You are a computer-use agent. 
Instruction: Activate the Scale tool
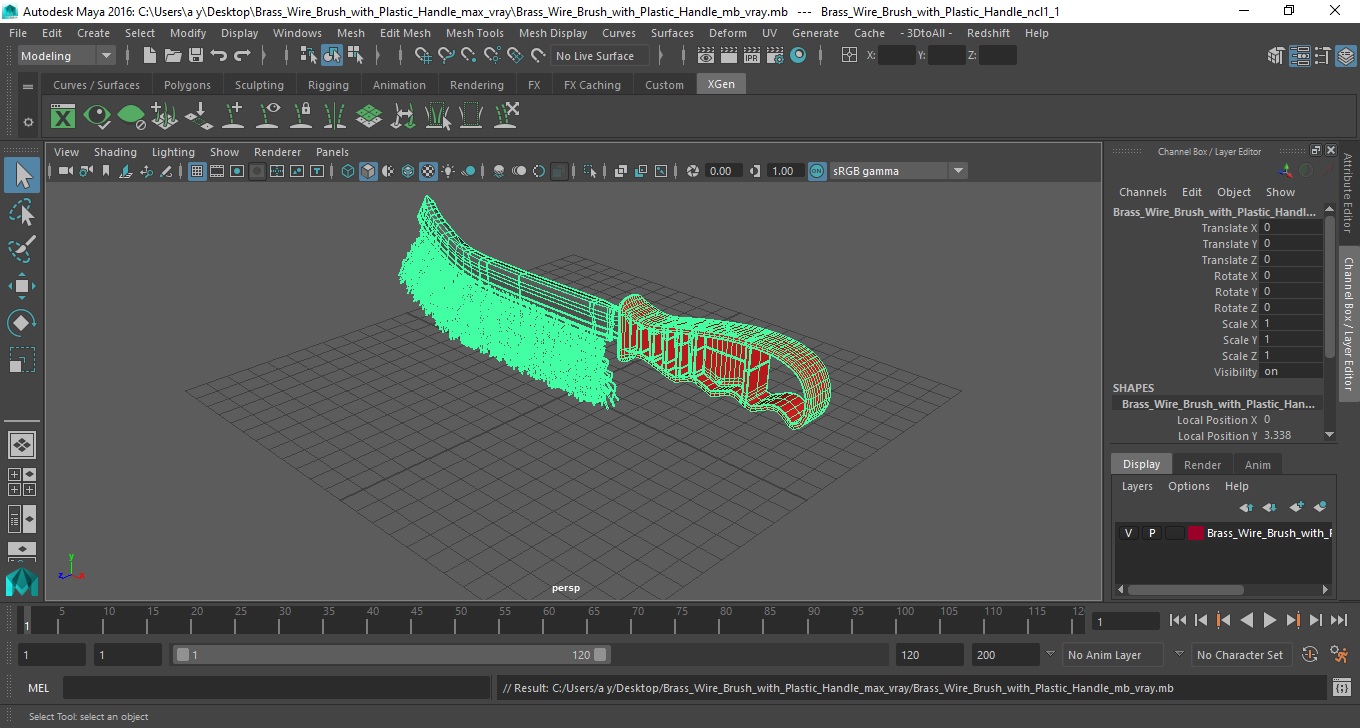click(22, 359)
